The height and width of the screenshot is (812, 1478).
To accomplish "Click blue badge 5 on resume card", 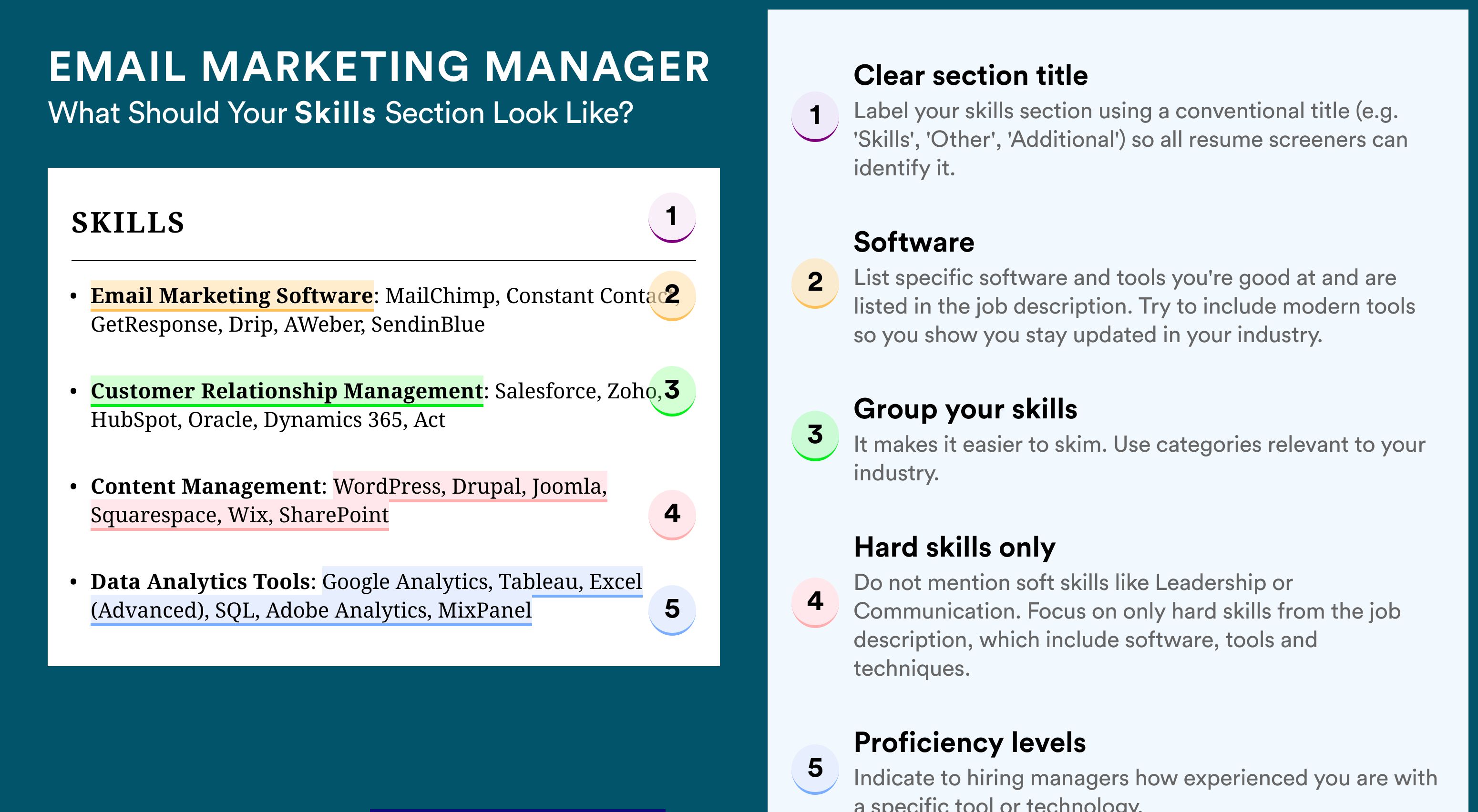I will point(672,609).
